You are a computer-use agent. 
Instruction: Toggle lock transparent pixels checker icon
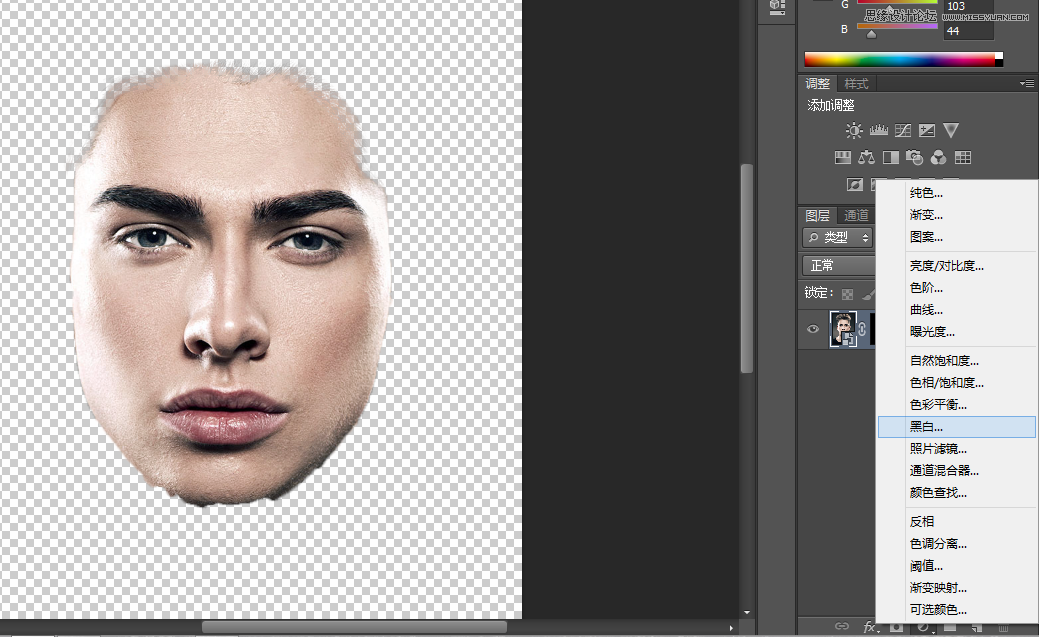pos(848,294)
